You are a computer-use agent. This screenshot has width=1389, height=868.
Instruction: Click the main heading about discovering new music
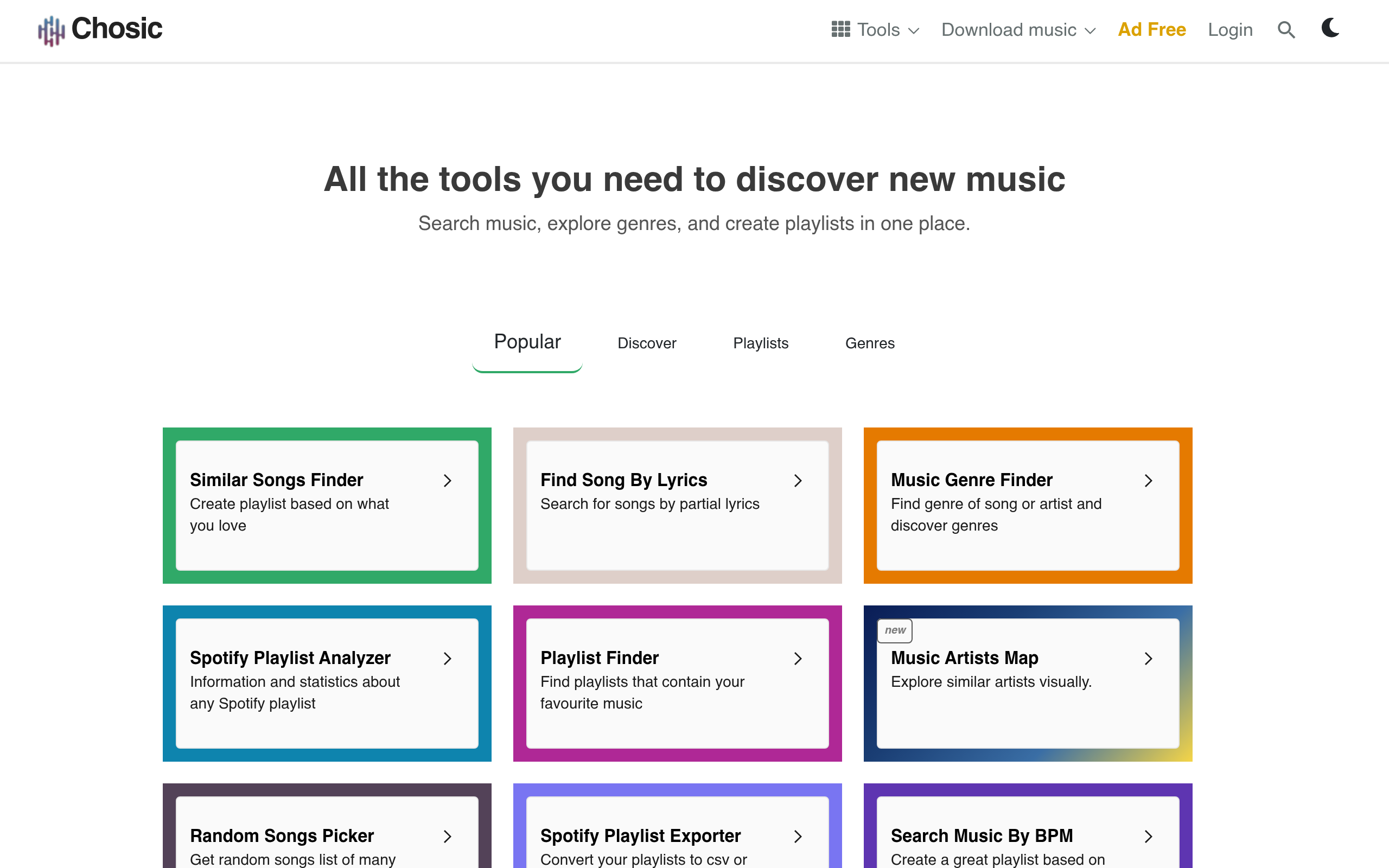(x=694, y=179)
